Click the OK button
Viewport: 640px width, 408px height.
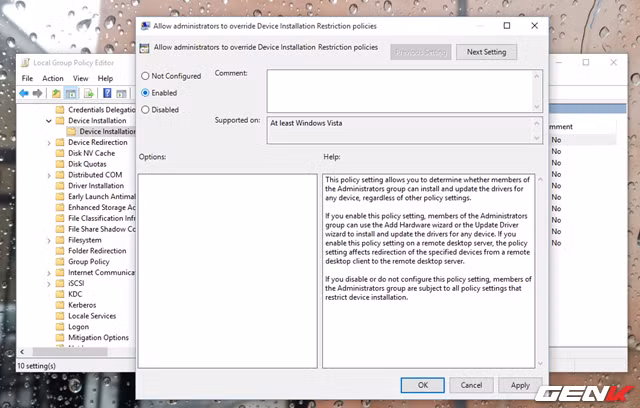[x=422, y=385]
